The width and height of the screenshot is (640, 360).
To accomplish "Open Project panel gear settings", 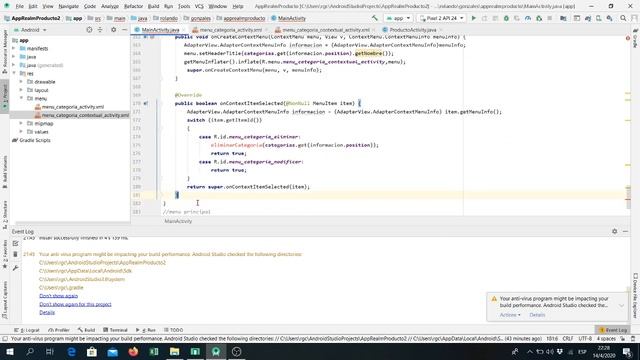I will (x=113, y=30).
